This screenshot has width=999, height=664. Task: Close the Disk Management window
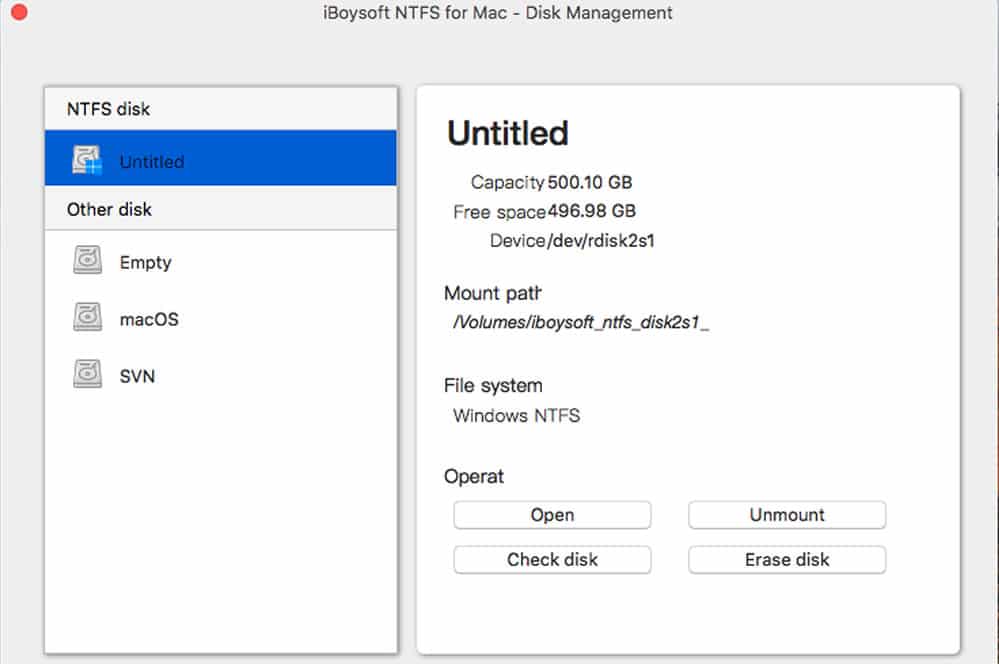coord(19,11)
